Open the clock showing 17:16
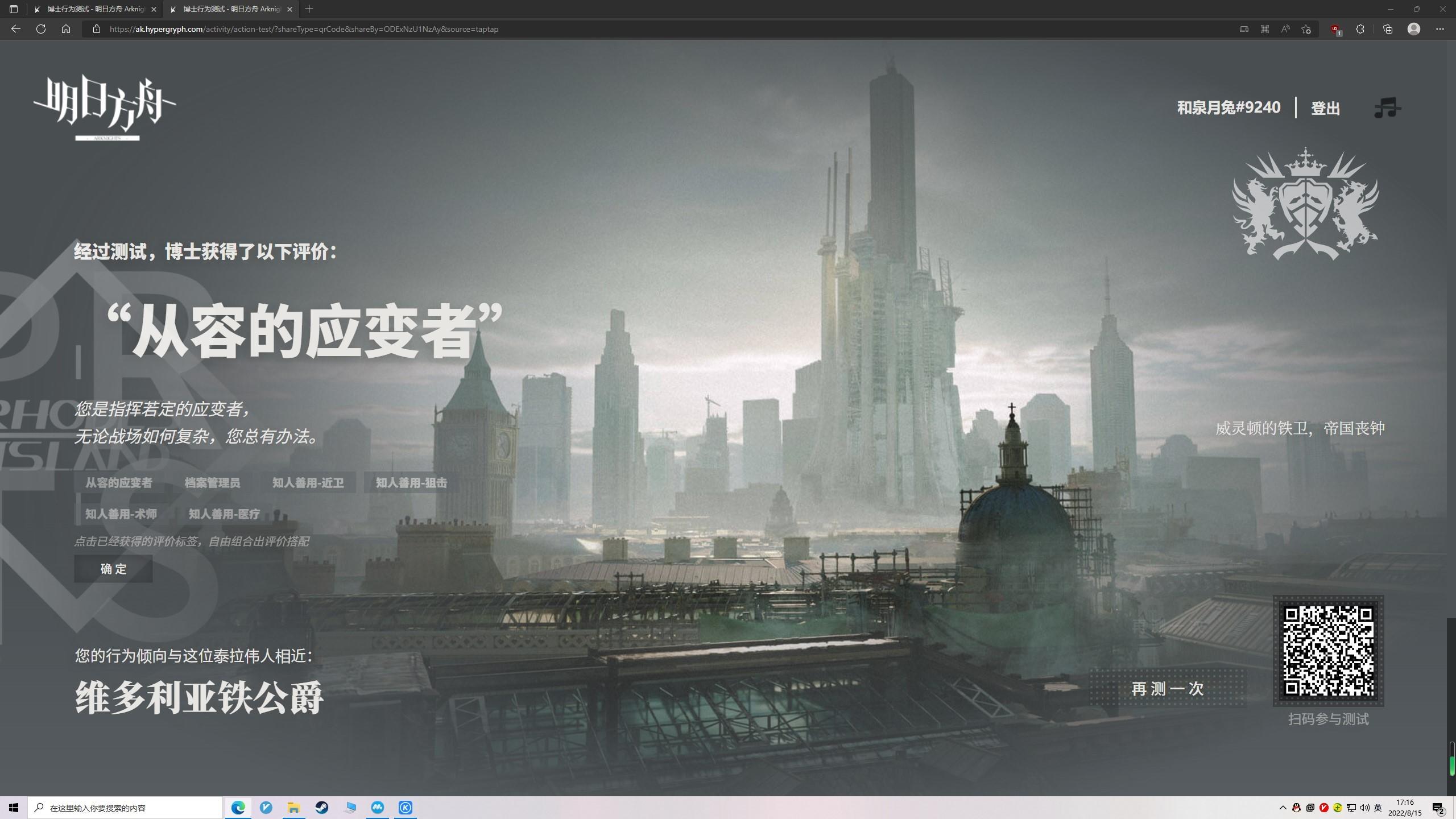 pos(1405,808)
